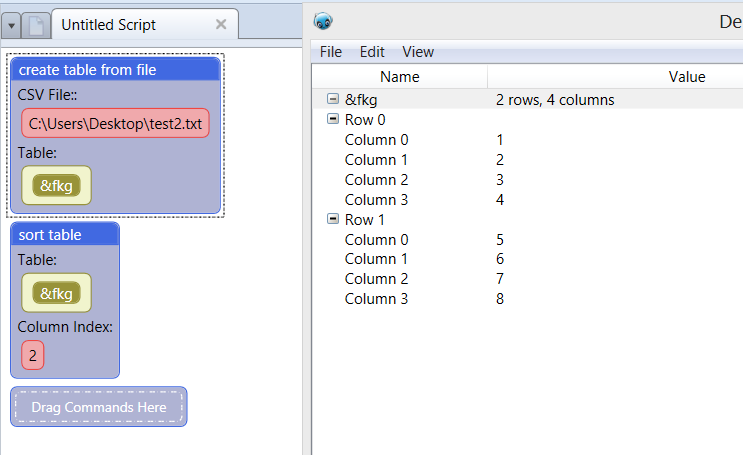Click value 4 of Row 0
The height and width of the screenshot is (455, 743).
[x=499, y=200]
